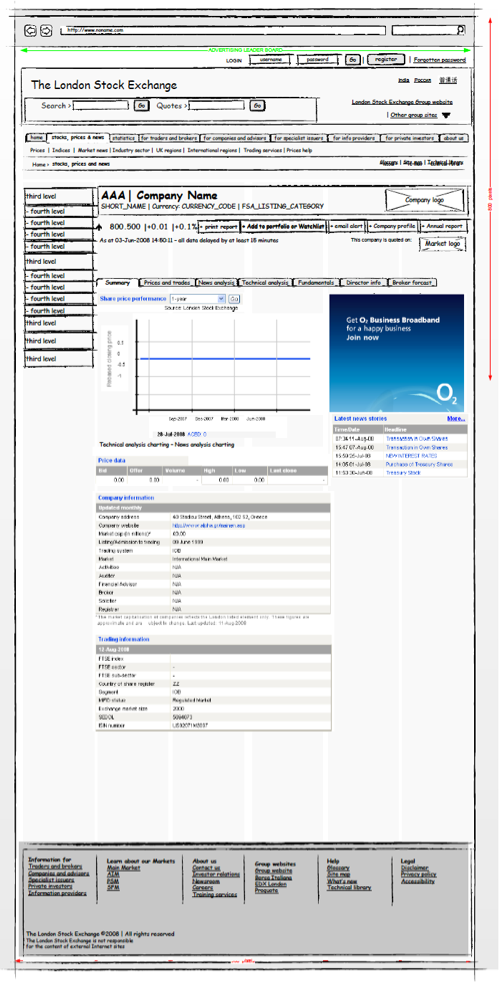Viewport: 500px width, 982px height.
Task: Switch to the Fundamentals tab
Action: click(x=316, y=283)
